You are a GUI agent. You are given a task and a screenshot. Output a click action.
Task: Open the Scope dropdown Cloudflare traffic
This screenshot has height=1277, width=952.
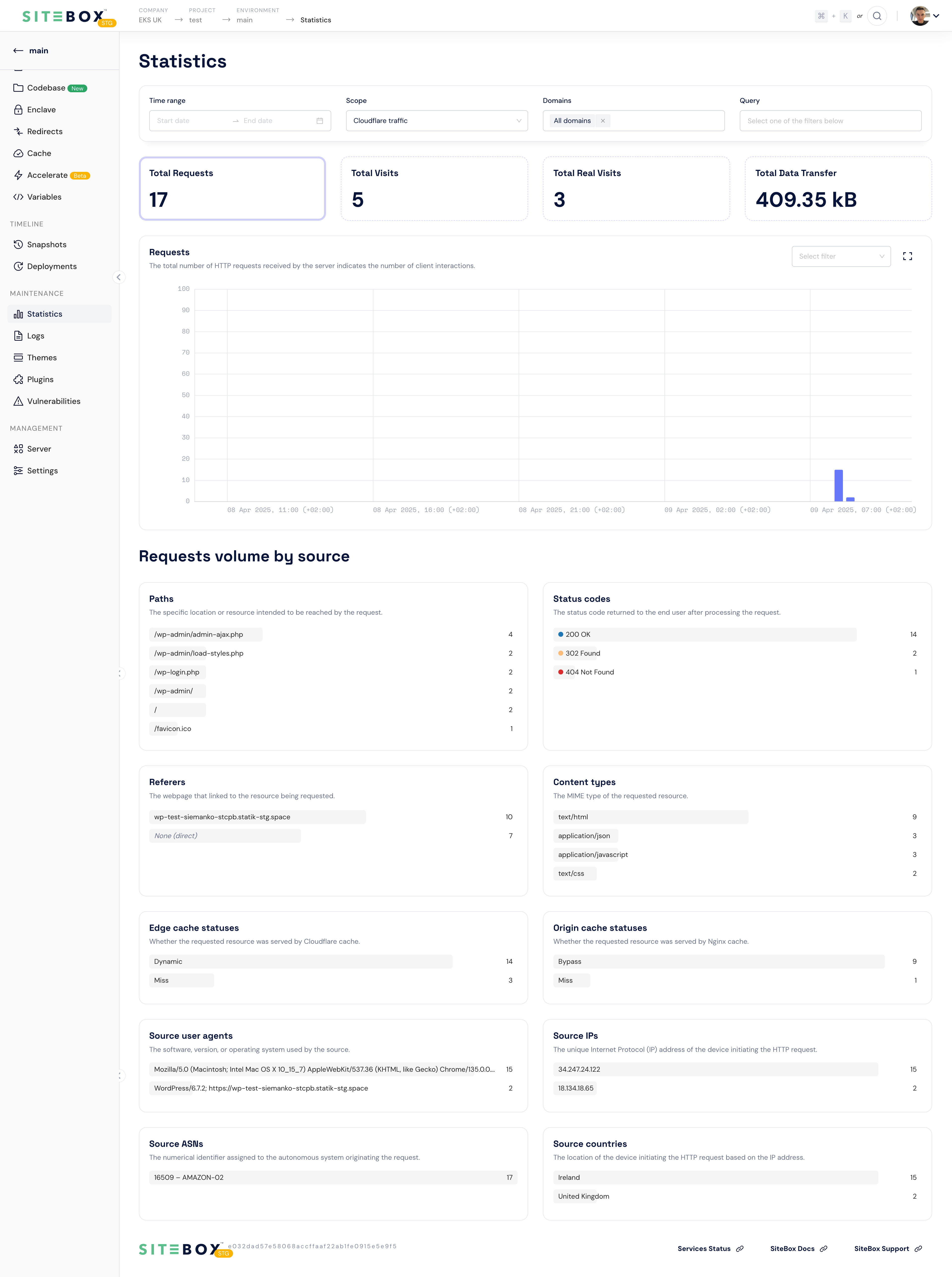[437, 121]
